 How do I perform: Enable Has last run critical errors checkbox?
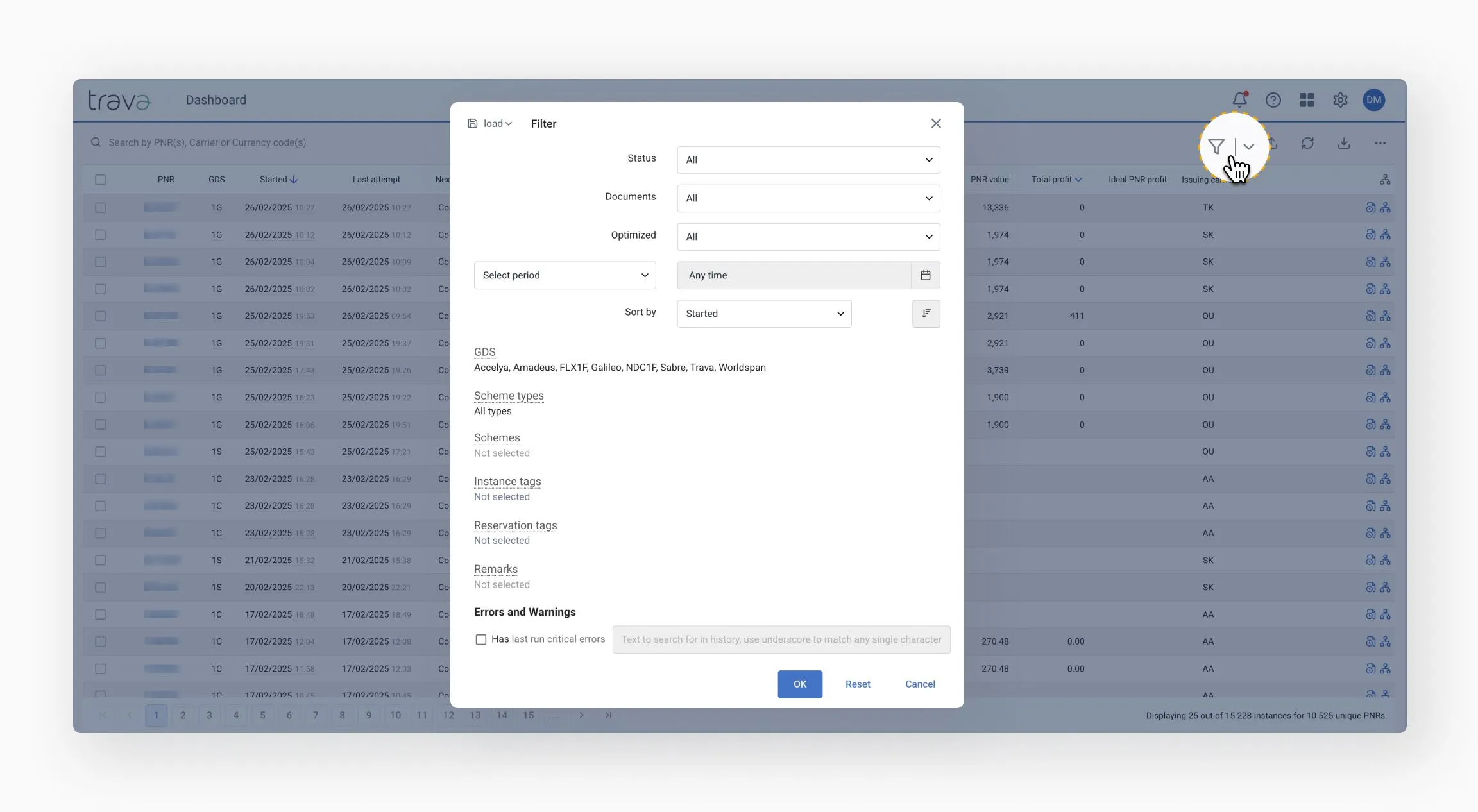point(480,639)
